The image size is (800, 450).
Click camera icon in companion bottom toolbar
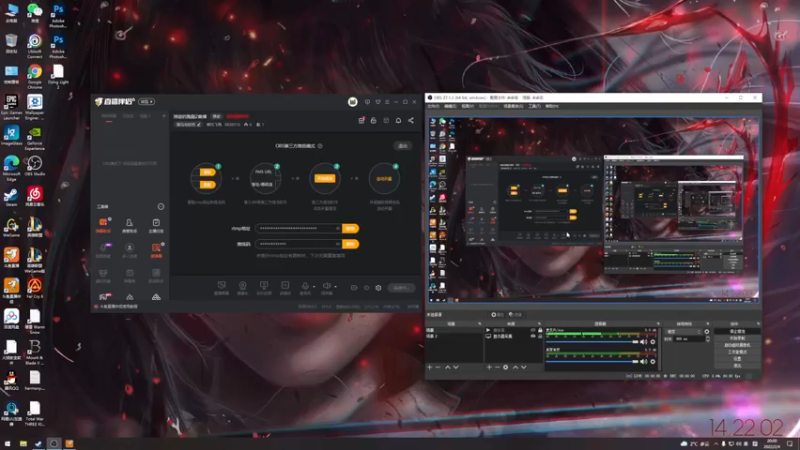tap(242, 286)
